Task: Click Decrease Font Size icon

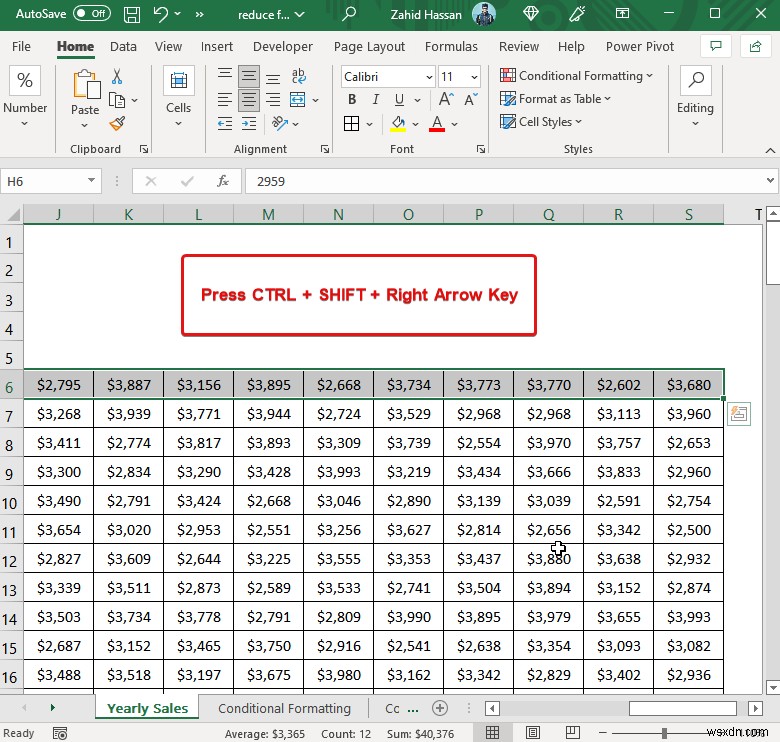Action: pos(471,99)
